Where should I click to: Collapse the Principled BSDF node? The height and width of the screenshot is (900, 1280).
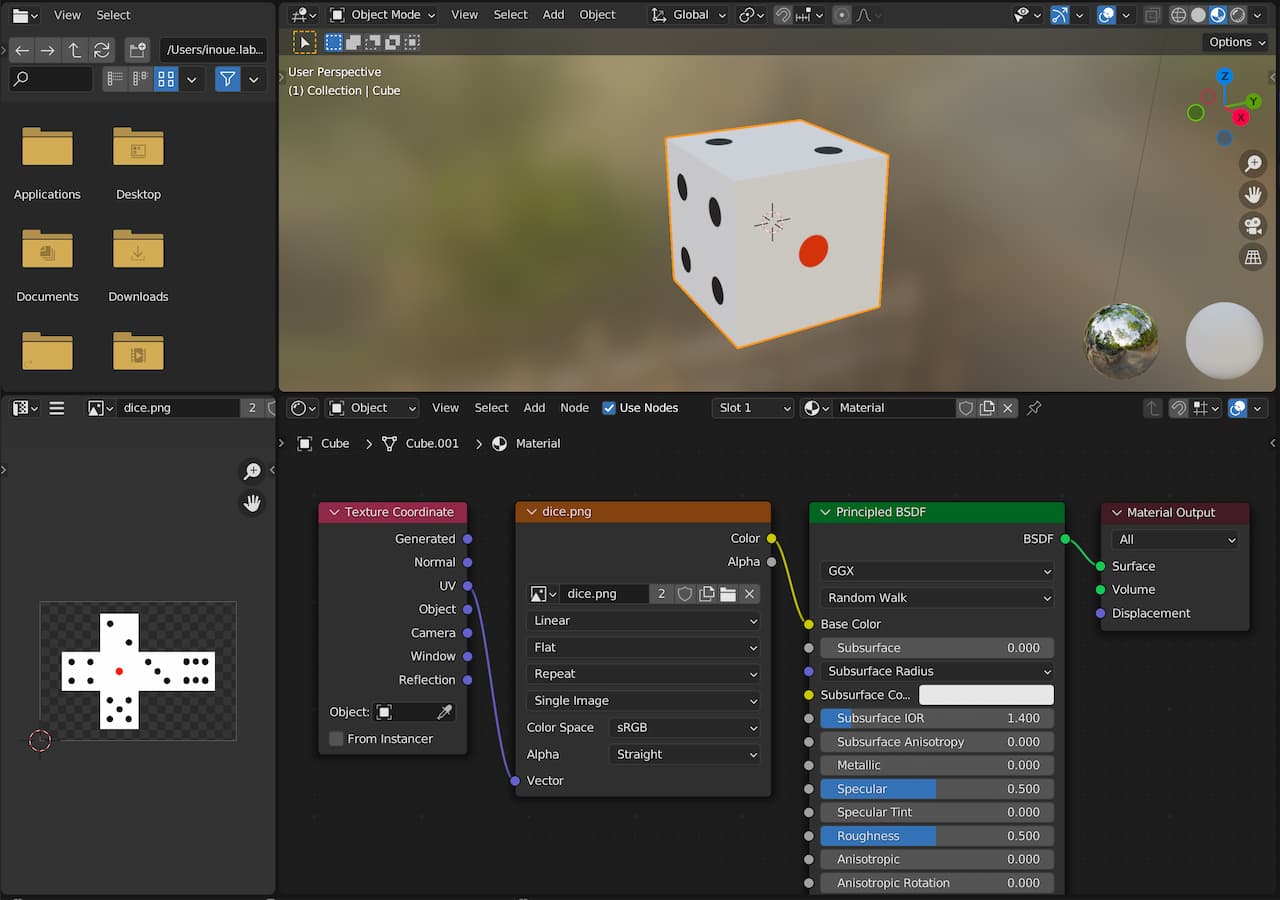[x=825, y=512]
